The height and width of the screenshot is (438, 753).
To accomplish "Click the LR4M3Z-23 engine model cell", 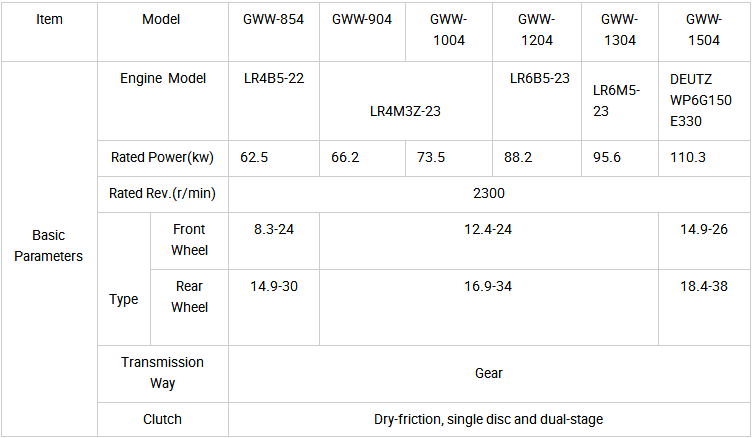I will pos(405,111).
